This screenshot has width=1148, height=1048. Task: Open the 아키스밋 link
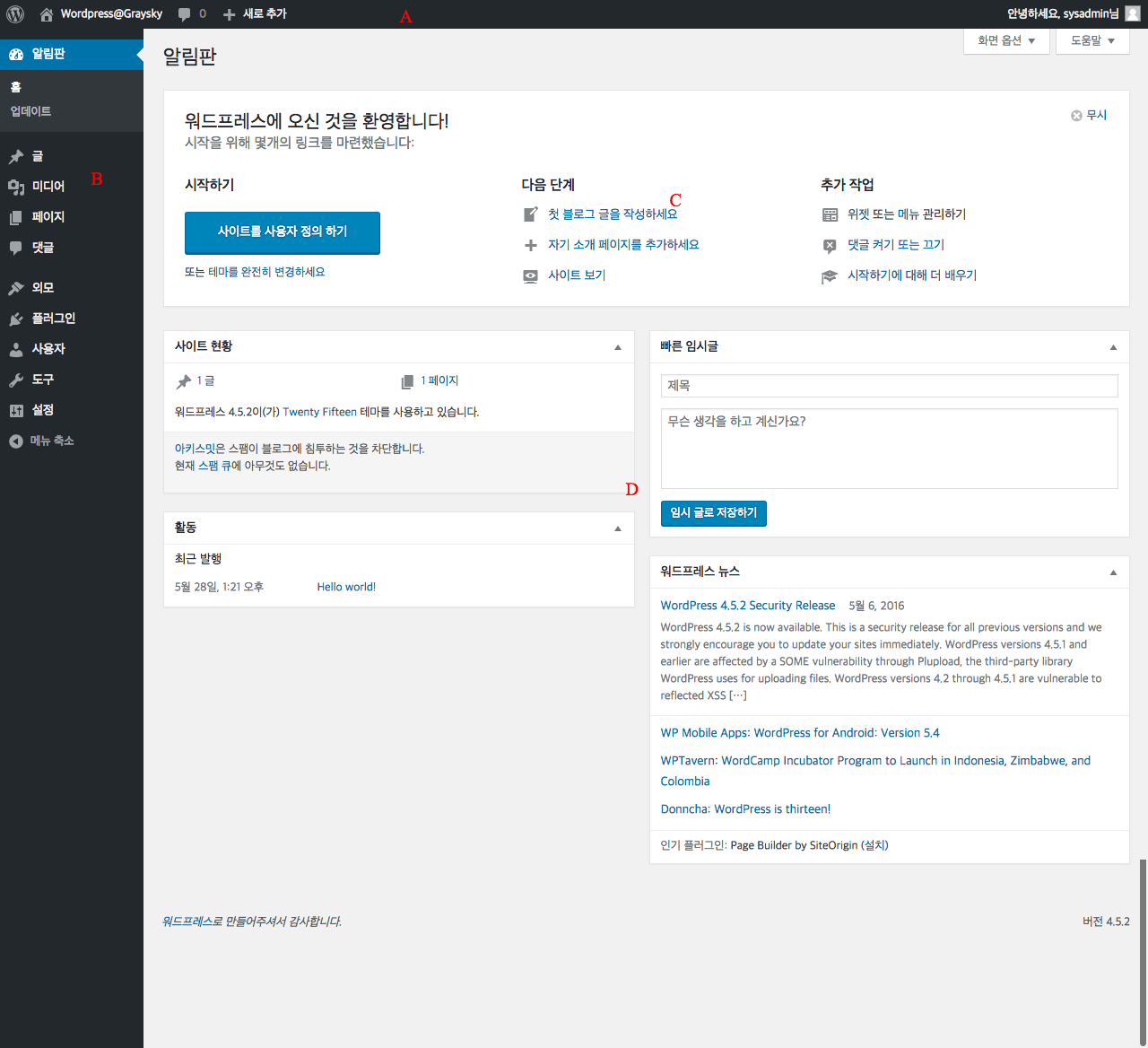(195, 449)
